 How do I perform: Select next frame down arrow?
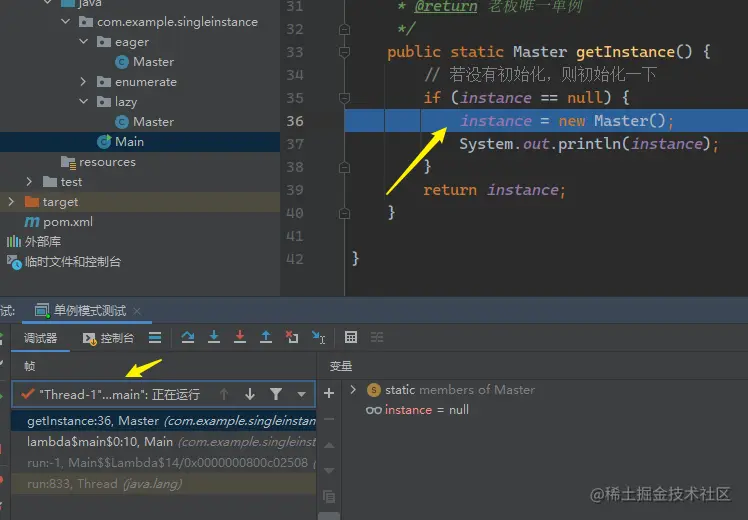click(x=249, y=394)
